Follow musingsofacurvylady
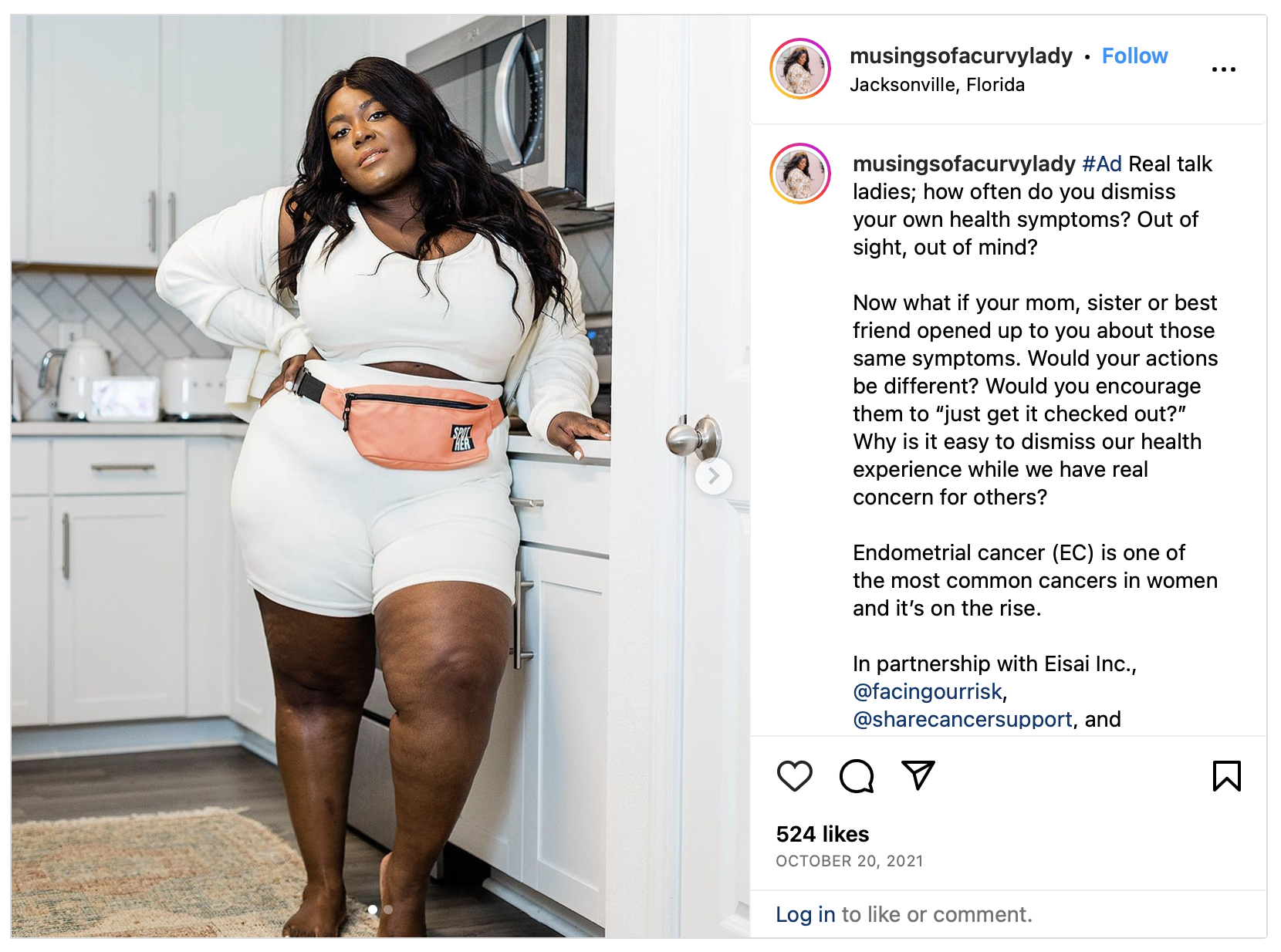Viewport: 1281px width, 952px height. (1134, 56)
